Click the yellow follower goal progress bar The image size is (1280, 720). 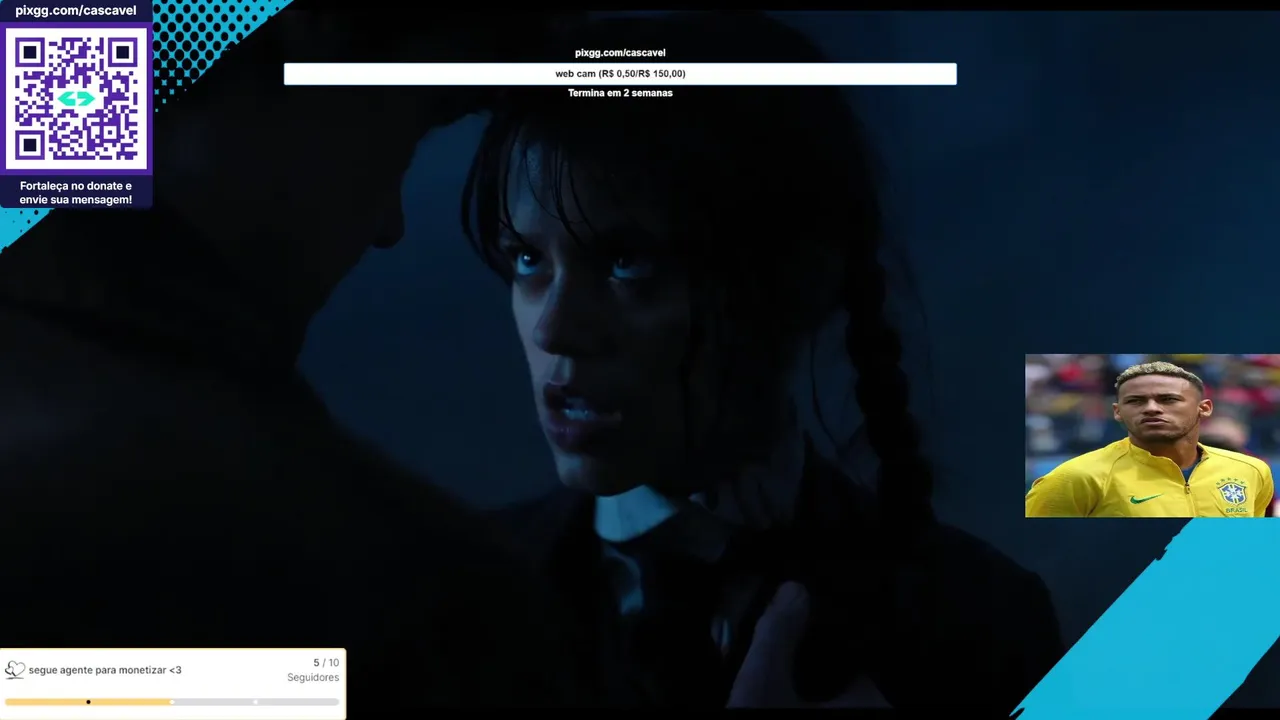(172, 702)
